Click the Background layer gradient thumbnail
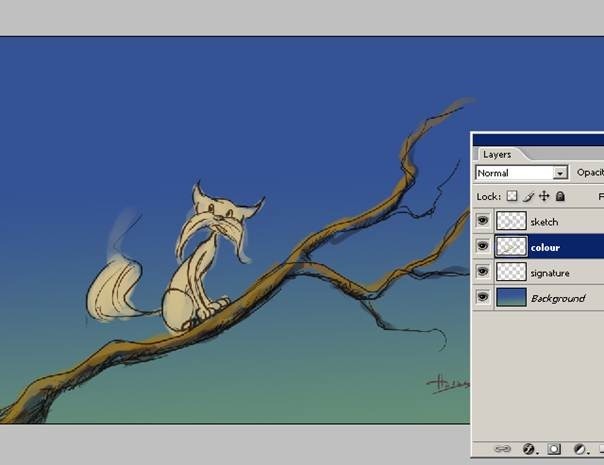604x465 pixels. [511, 298]
